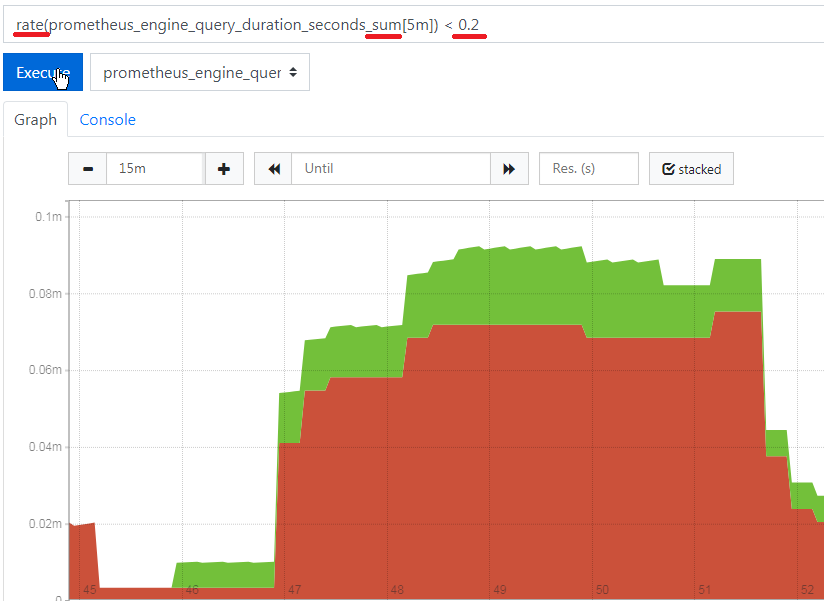Viewport: 830px width, 601px height.
Task: Switch to the Graph tab
Action: click(x=35, y=120)
